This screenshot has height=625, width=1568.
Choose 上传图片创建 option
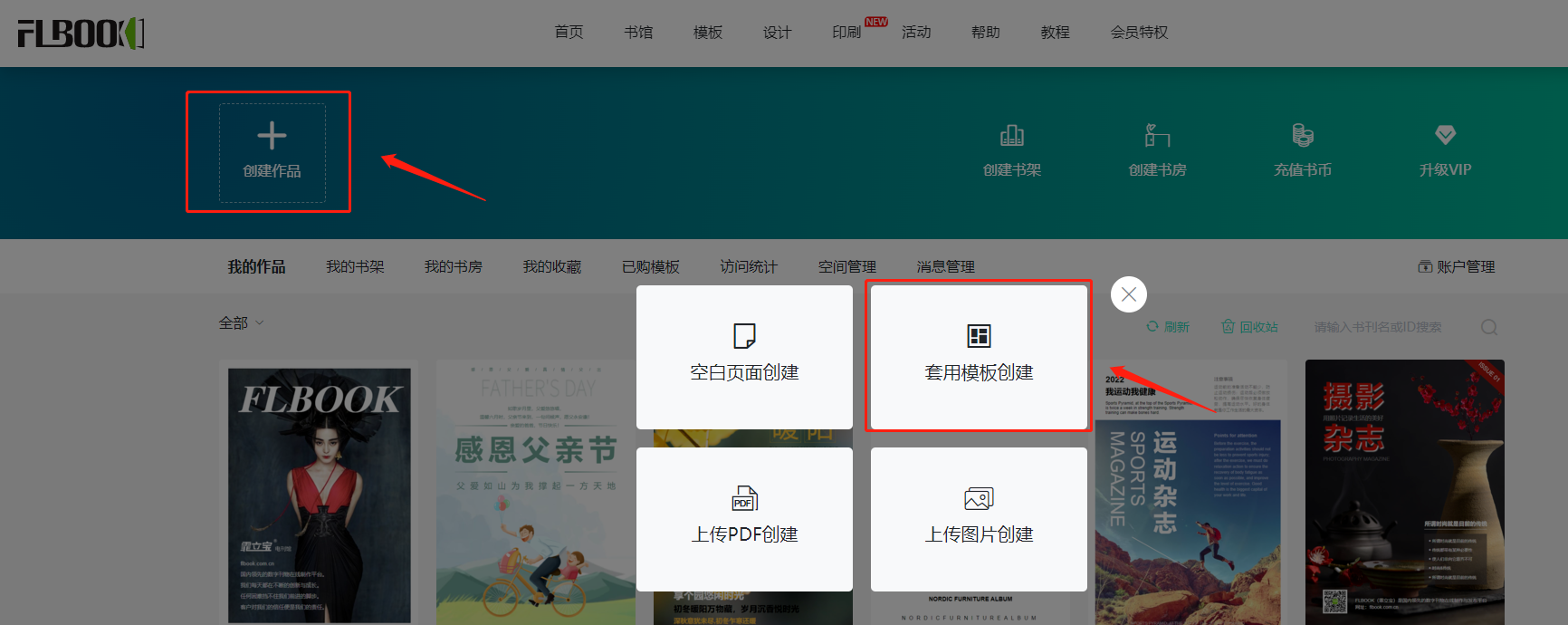979,519
